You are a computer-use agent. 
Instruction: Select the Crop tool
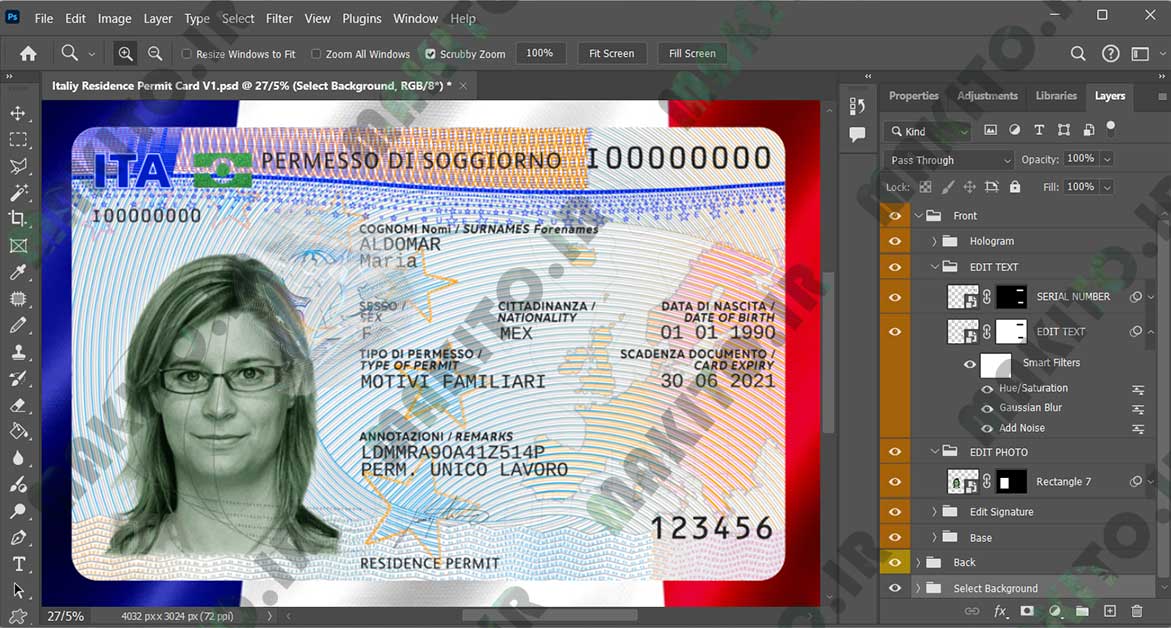pos(18,219)
